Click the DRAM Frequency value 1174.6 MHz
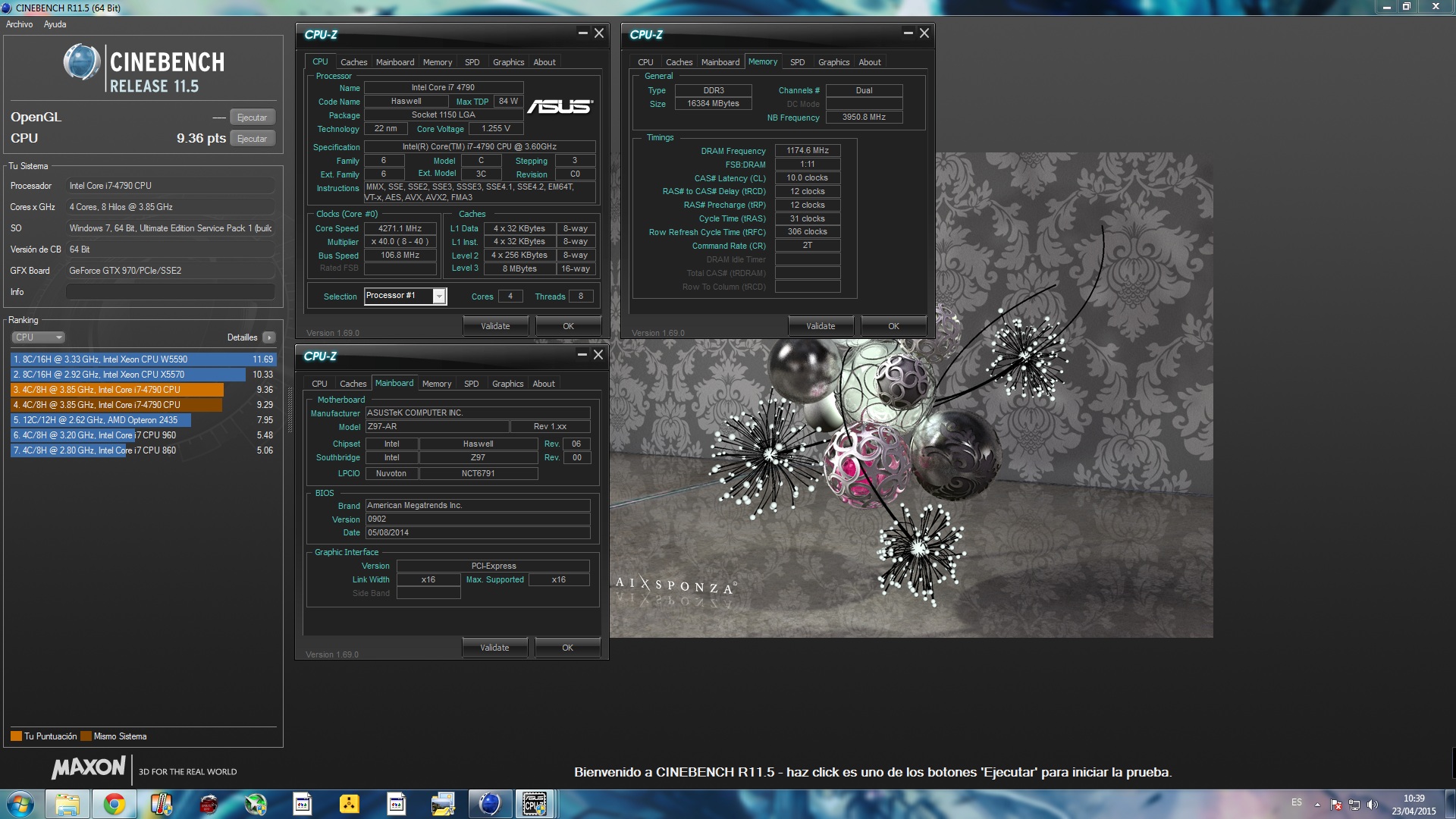 (808, 151)
